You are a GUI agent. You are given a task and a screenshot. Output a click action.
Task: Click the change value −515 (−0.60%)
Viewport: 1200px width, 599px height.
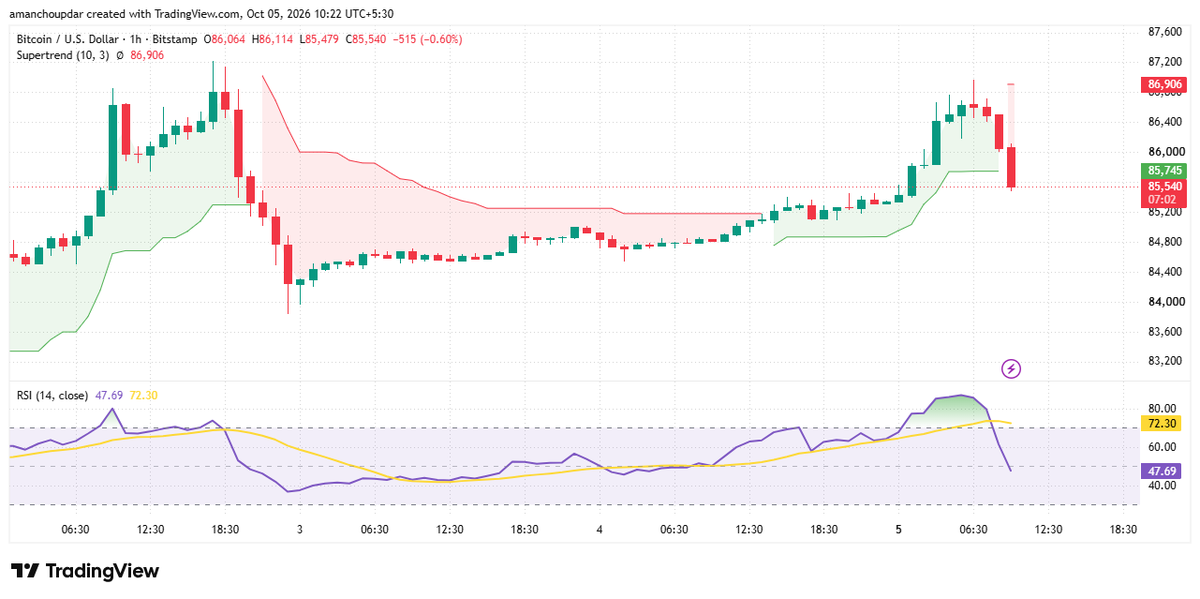(x=428, y=39)
